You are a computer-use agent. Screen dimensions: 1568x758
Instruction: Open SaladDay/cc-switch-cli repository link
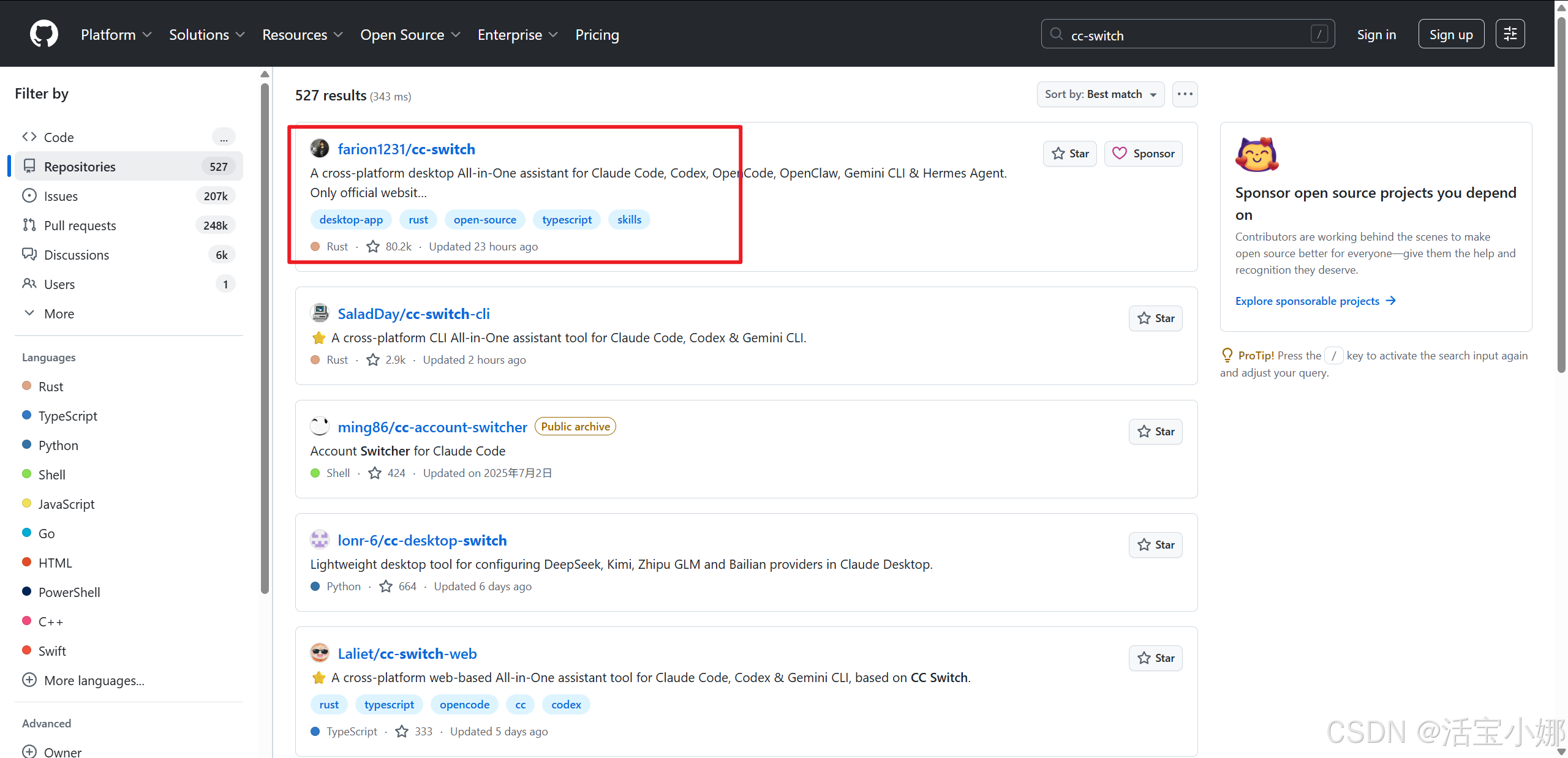tap(413, 313)
